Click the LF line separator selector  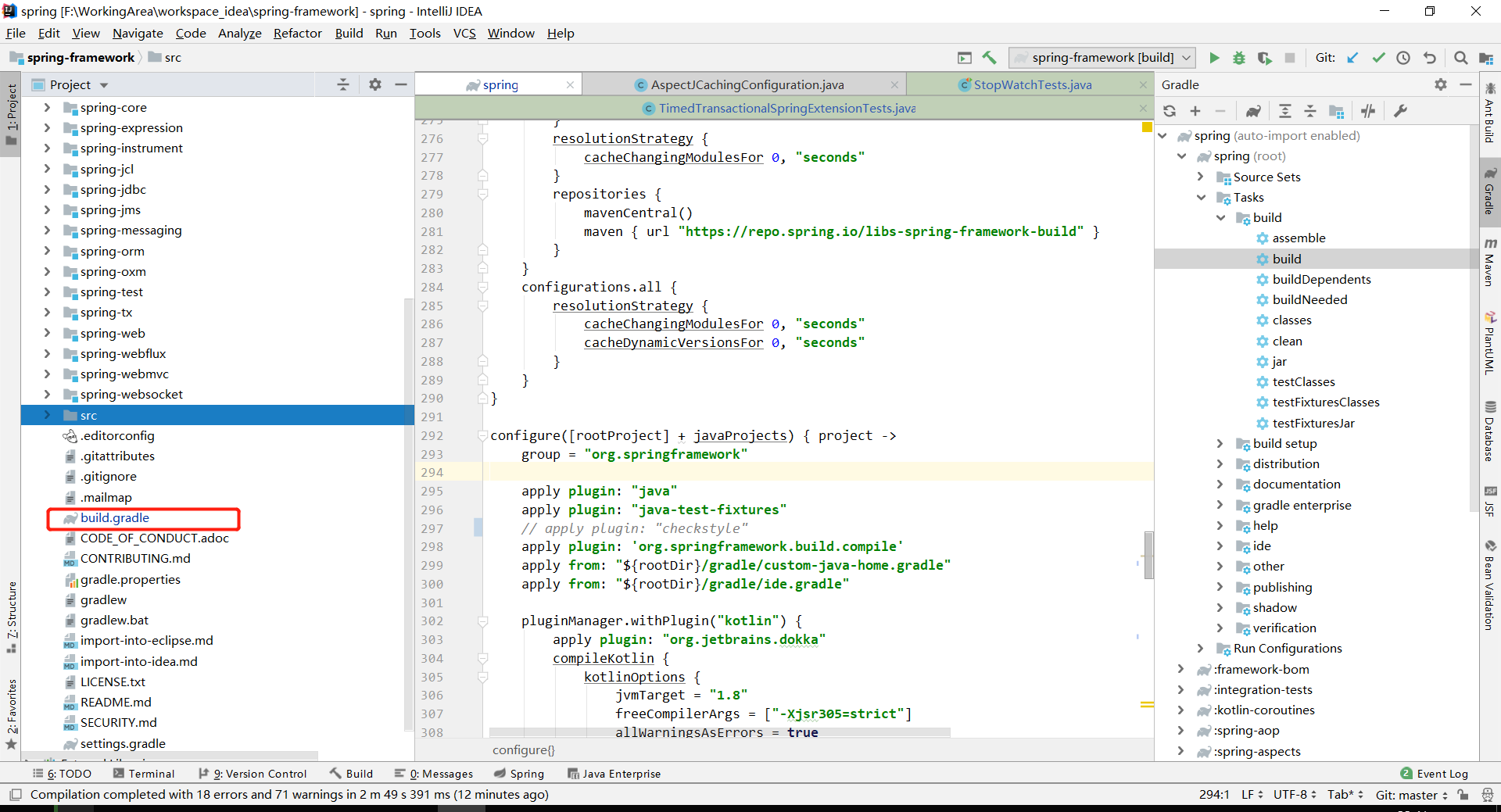(x=1252, y=795)
